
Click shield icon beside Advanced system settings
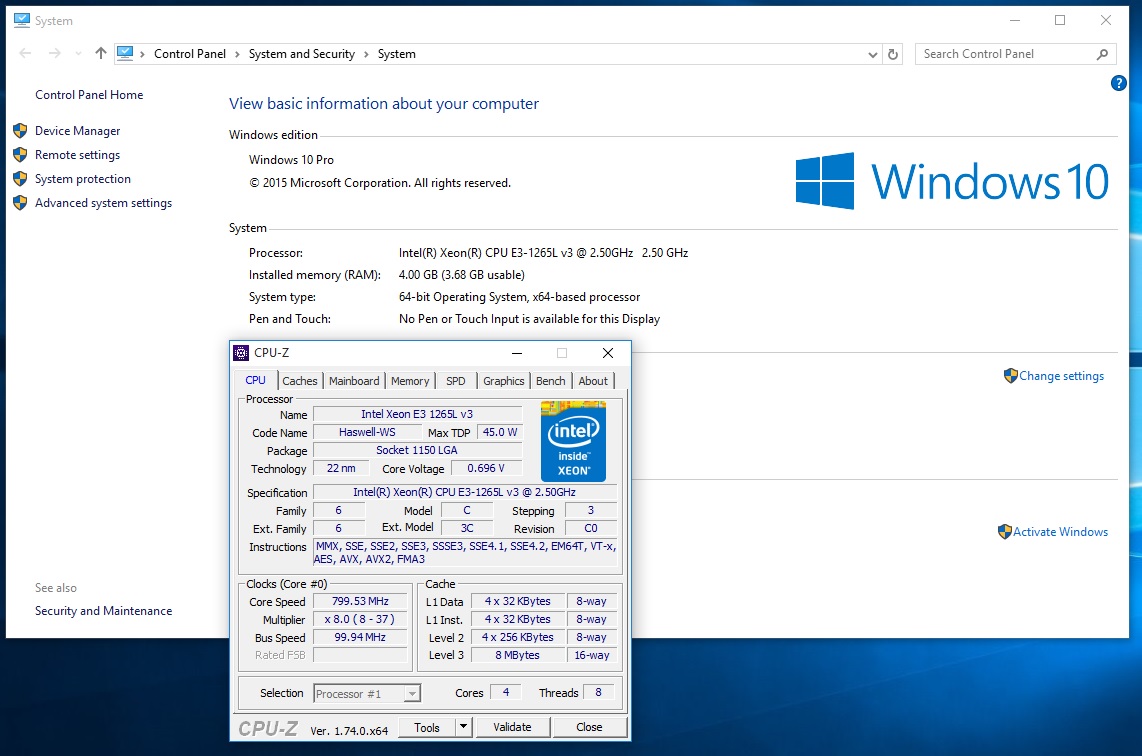point(20,203)
